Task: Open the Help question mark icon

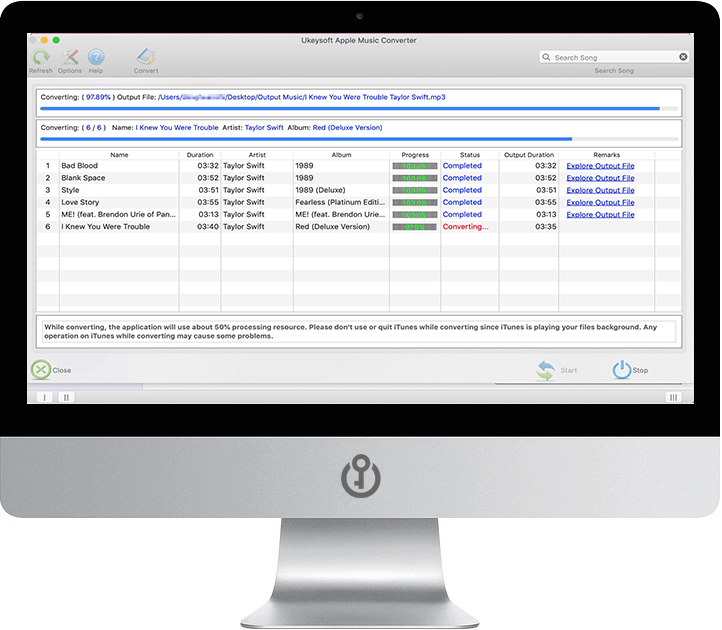Action: pos(96,57)
